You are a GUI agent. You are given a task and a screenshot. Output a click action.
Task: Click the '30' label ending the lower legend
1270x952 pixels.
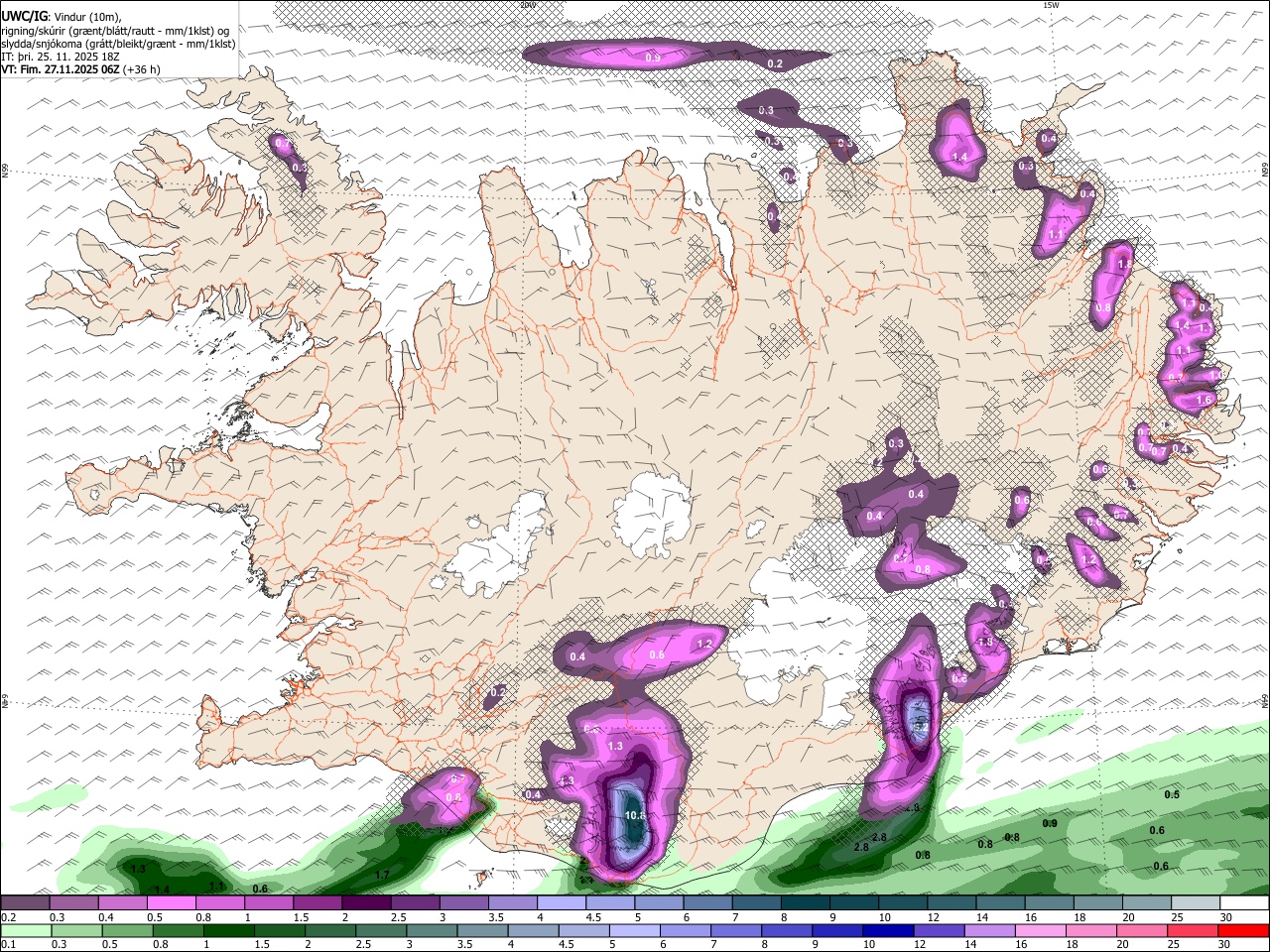pos(1226,945)
